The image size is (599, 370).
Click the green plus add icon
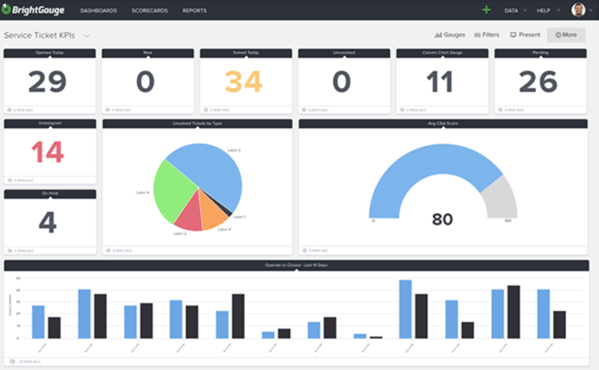click(x=486, y=10)
